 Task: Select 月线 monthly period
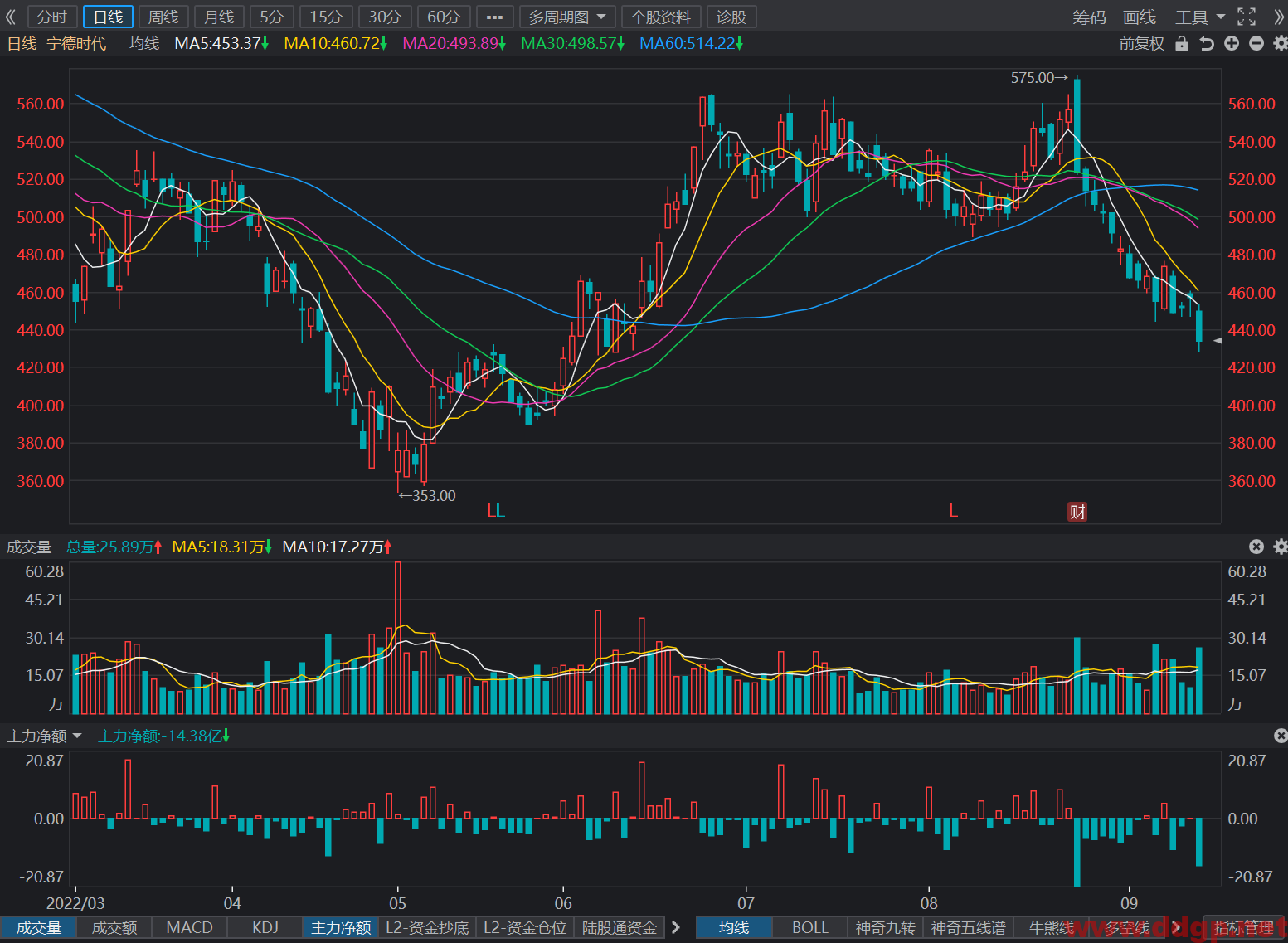(x=219, y=17)
